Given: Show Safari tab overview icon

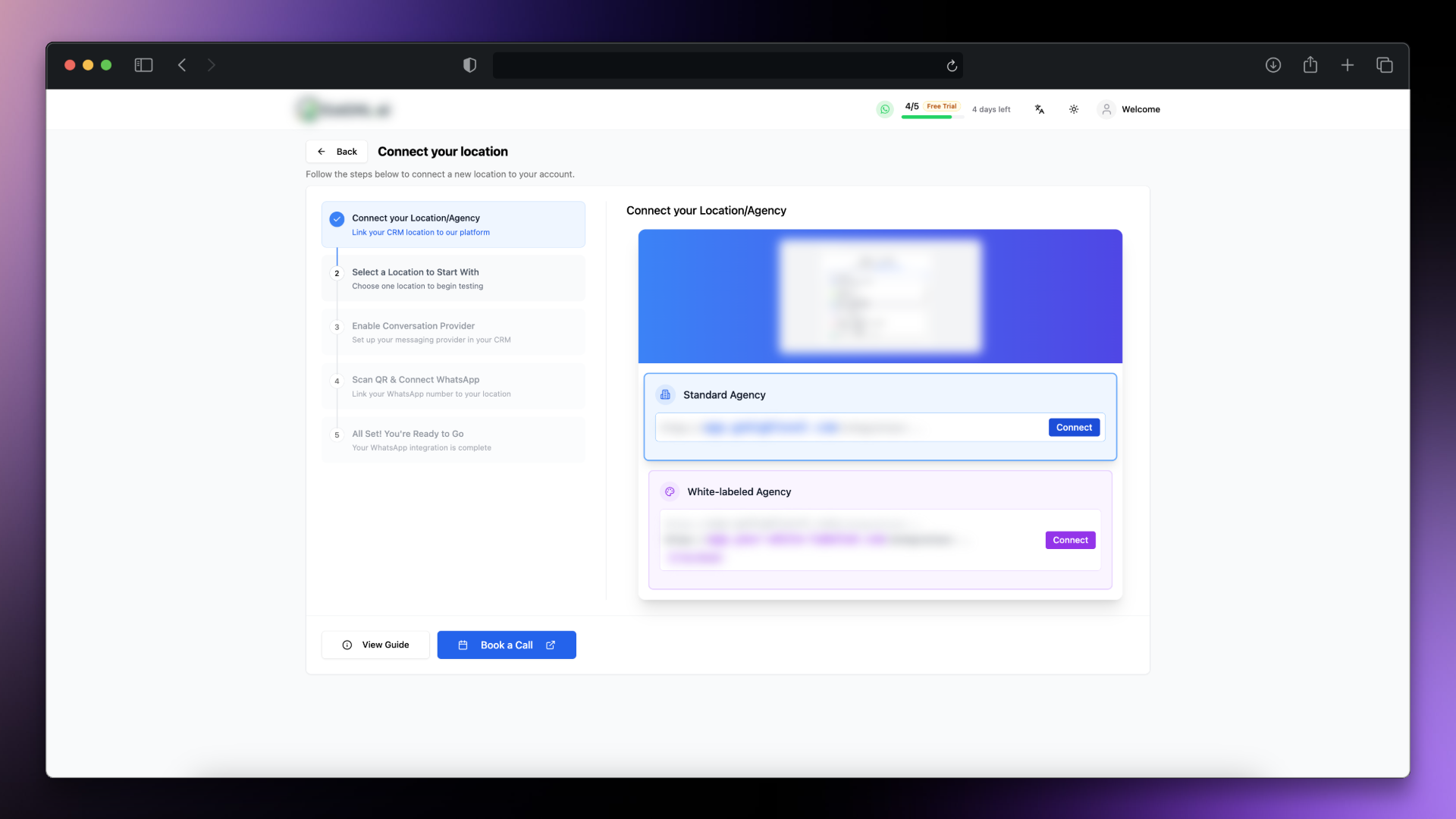Looking at the screenshot, I should click(x=1385, y=65).
